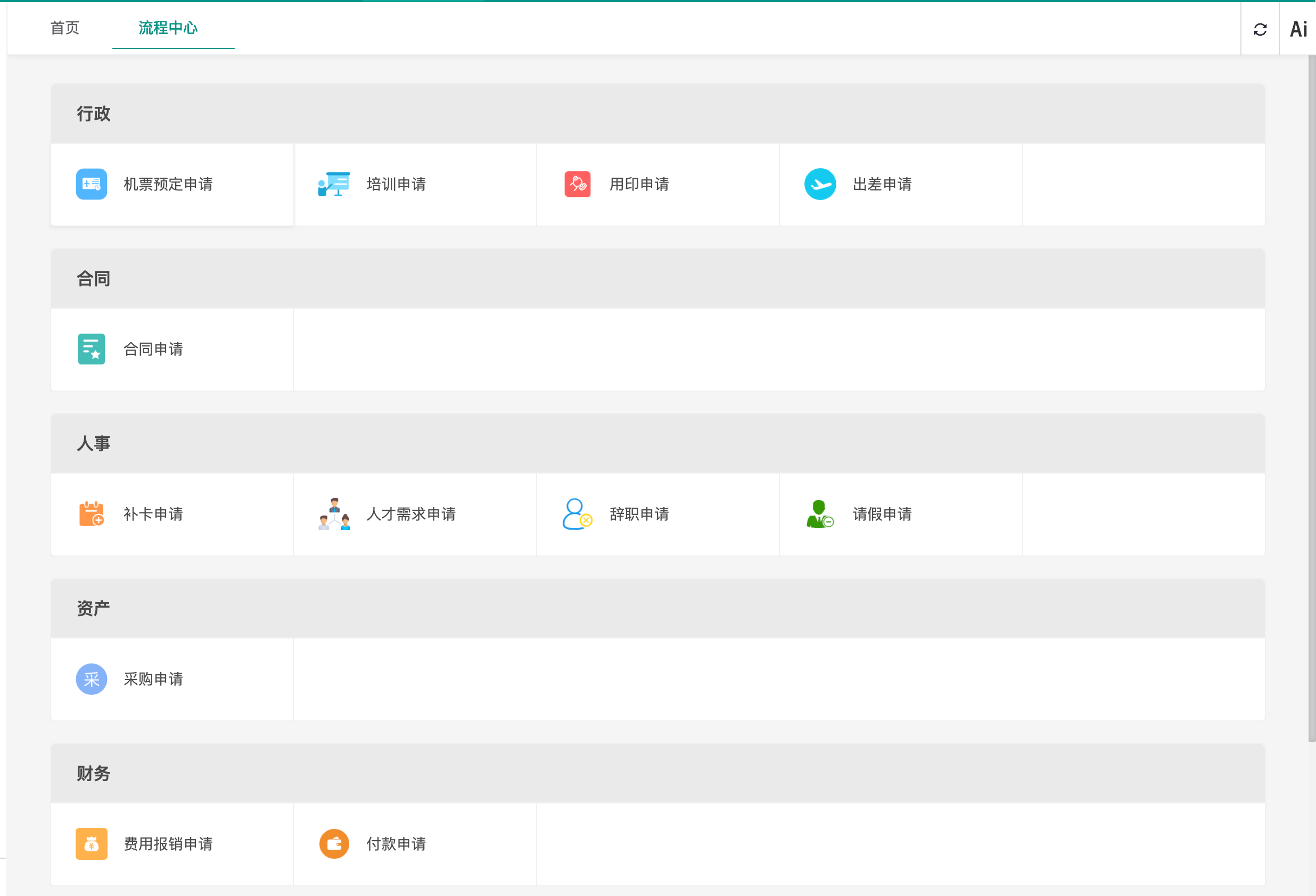Open 用印申请 label

click(x=639, y=184)
